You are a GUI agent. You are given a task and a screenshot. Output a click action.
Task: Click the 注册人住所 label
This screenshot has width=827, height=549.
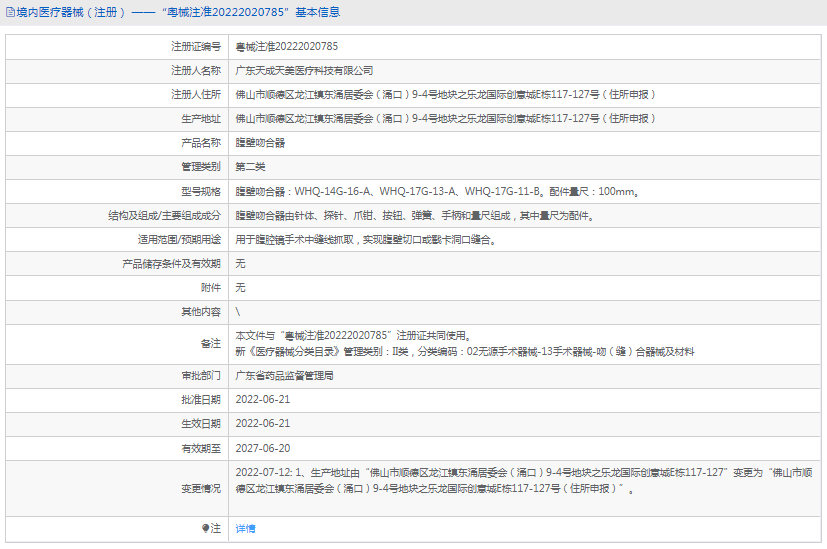point(196,94)
